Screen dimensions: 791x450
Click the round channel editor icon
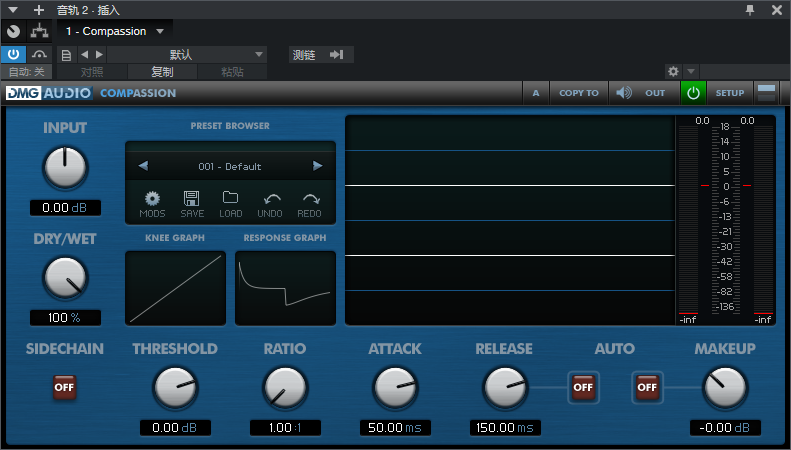[x=14, y=31]
